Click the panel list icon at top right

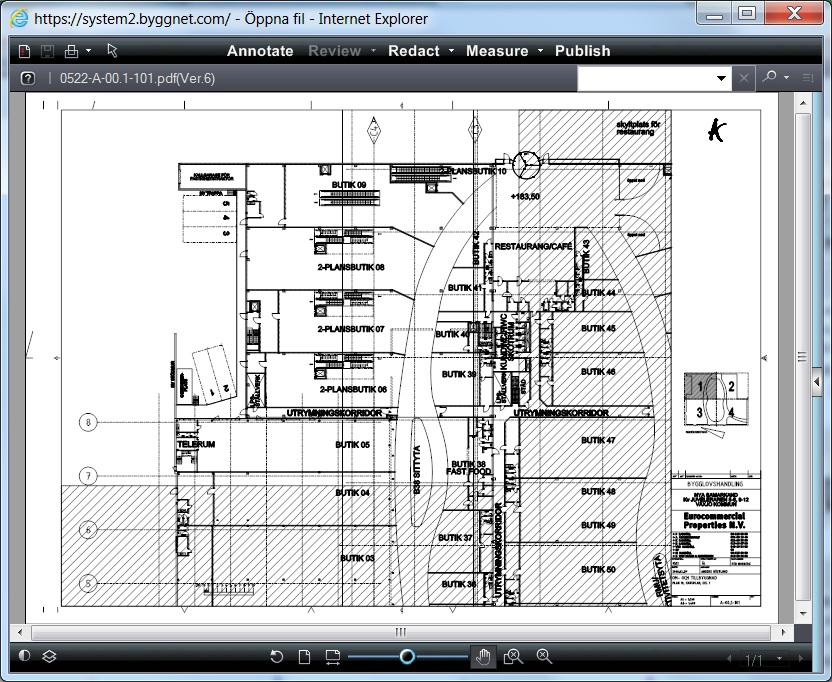[x=808, y=78]
